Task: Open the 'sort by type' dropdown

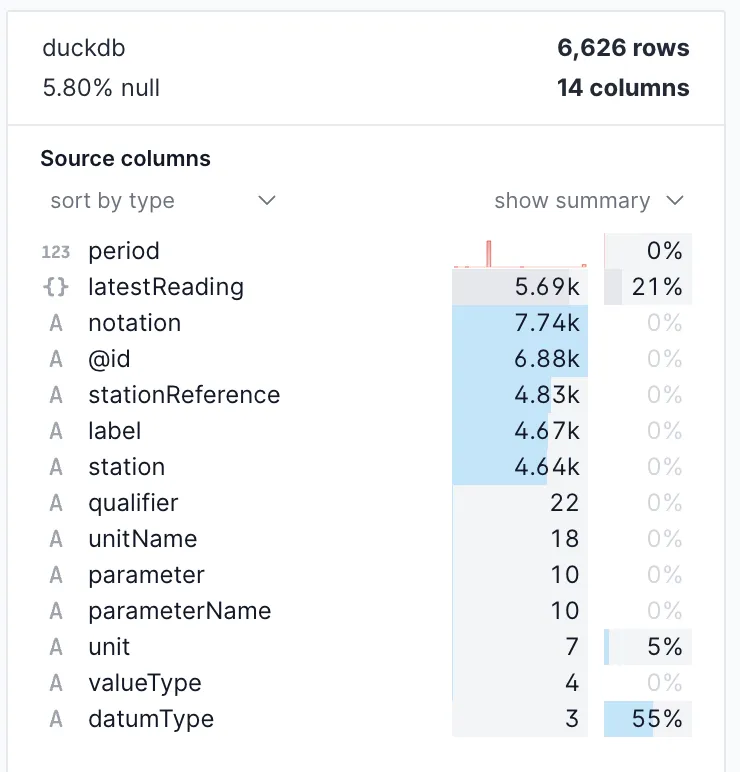Action: [162, 201]
